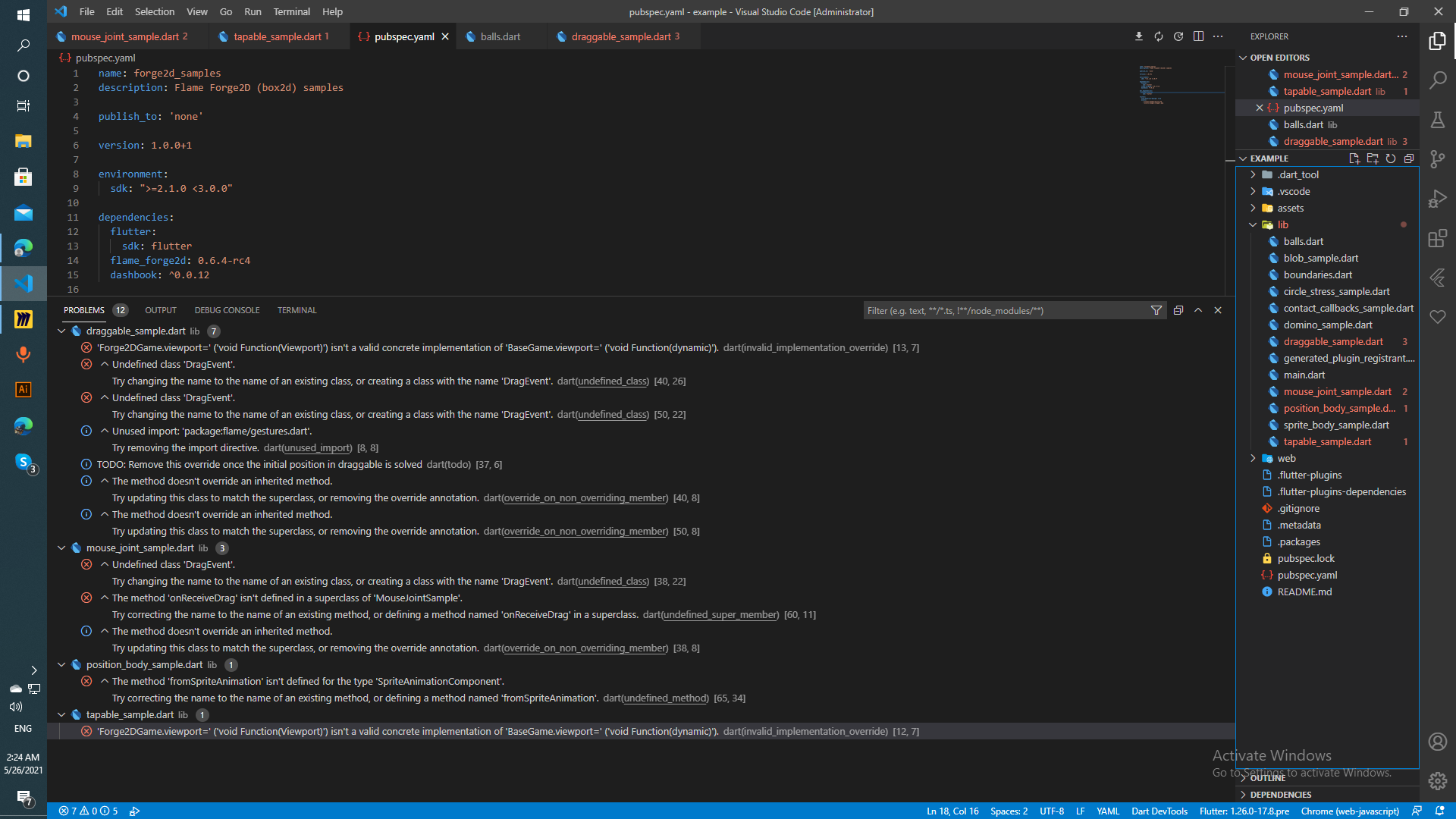The height and width of the screenshot is (819, 1456).
Task: Click the problems filter funnel icon
Action: pos(1156,310)
